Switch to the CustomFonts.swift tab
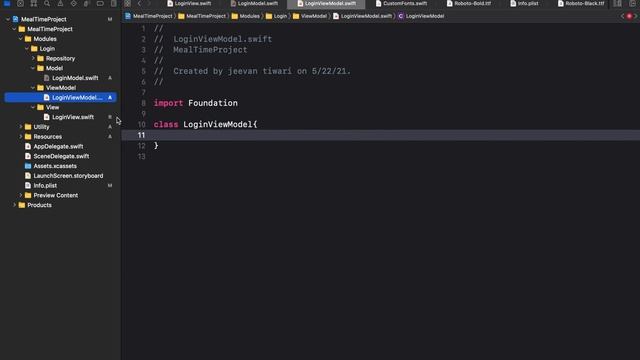 coord(402,3)
